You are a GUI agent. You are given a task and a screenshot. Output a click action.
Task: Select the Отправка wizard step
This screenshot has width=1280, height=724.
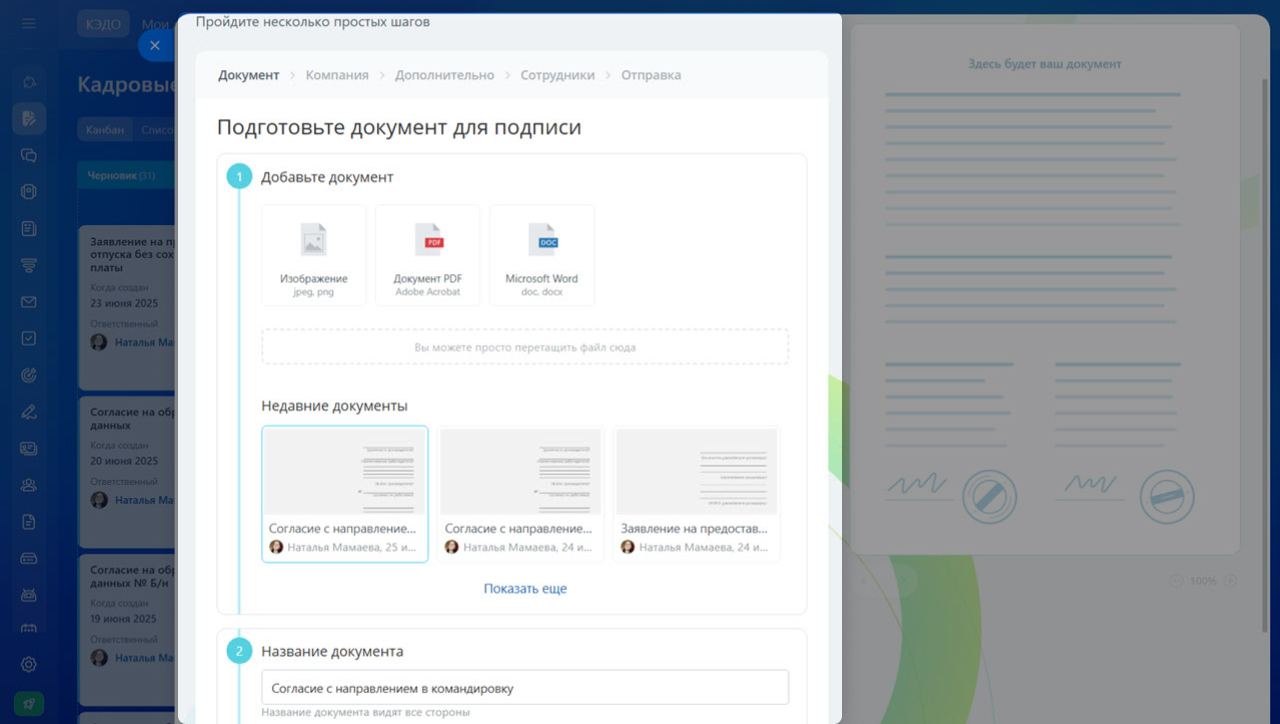[651, 75]
